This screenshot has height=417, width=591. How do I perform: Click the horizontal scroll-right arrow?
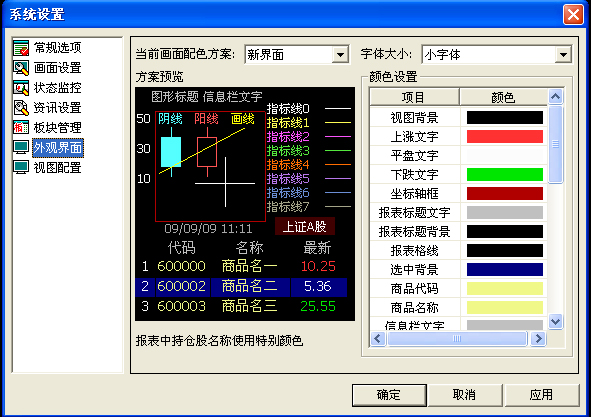[x=538, y=339]
